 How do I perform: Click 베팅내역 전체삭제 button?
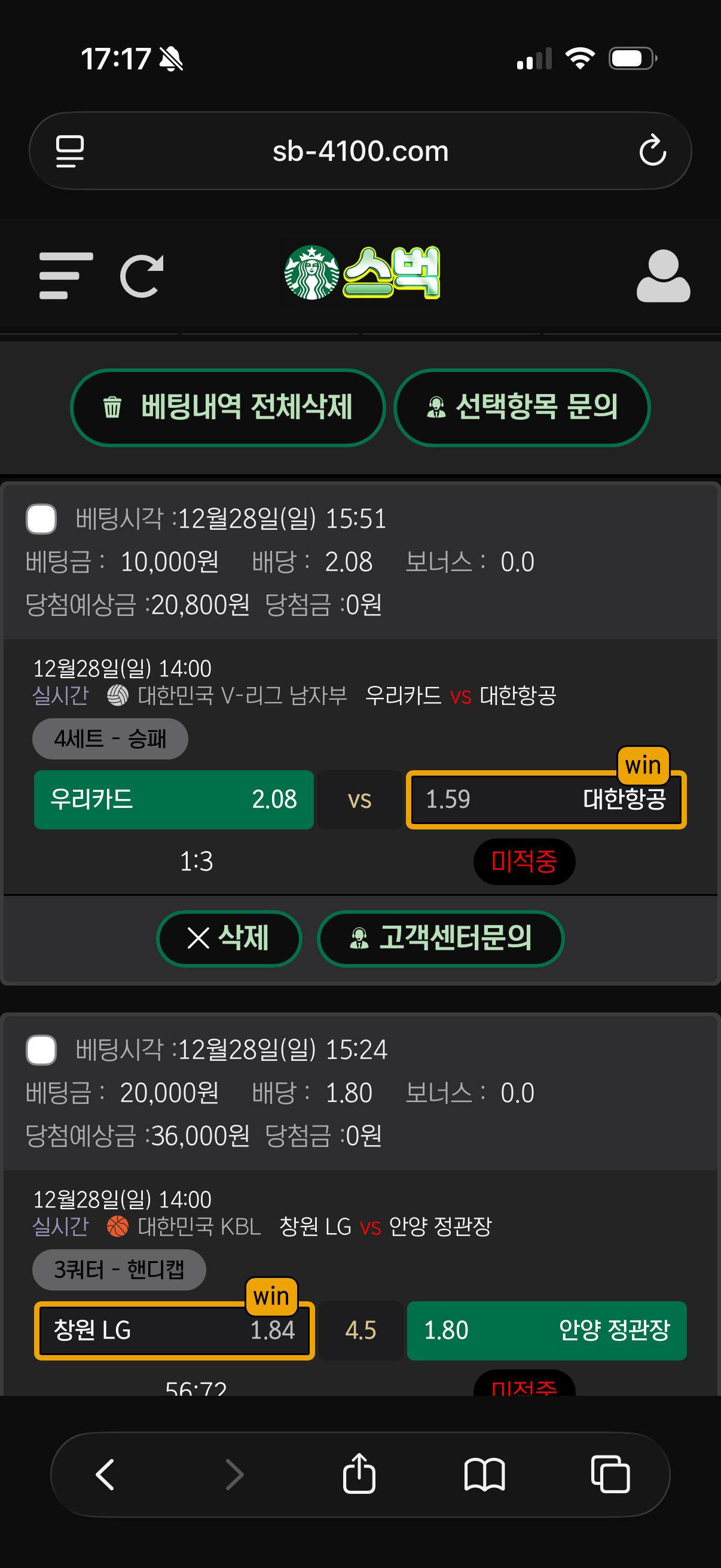228,407
